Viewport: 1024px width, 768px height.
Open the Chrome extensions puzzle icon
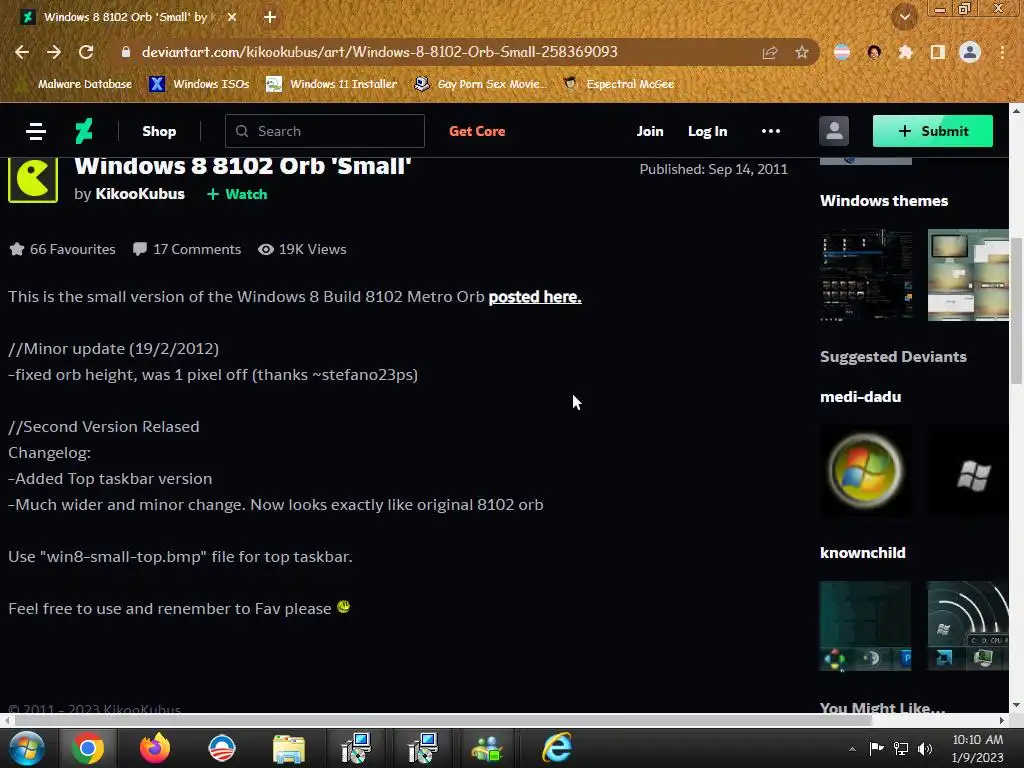click(906, 52)
